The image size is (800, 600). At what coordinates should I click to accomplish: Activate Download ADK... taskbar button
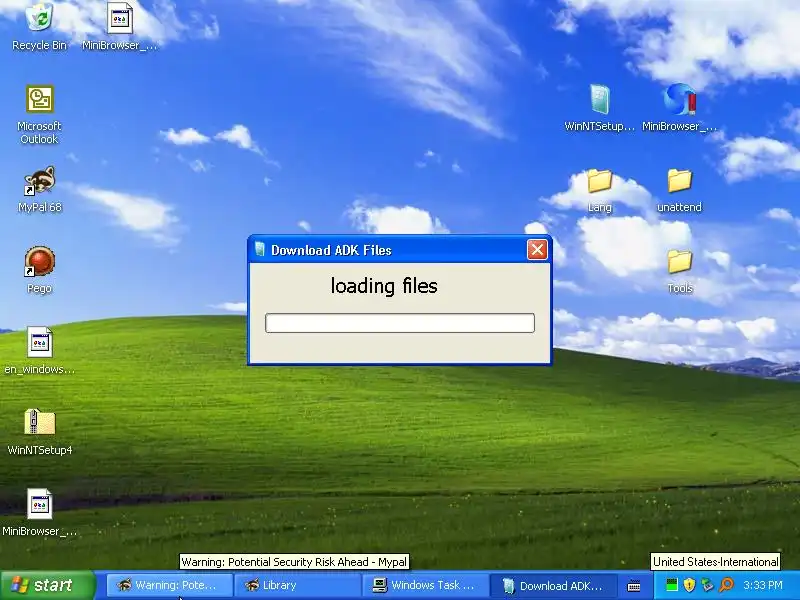555,586
